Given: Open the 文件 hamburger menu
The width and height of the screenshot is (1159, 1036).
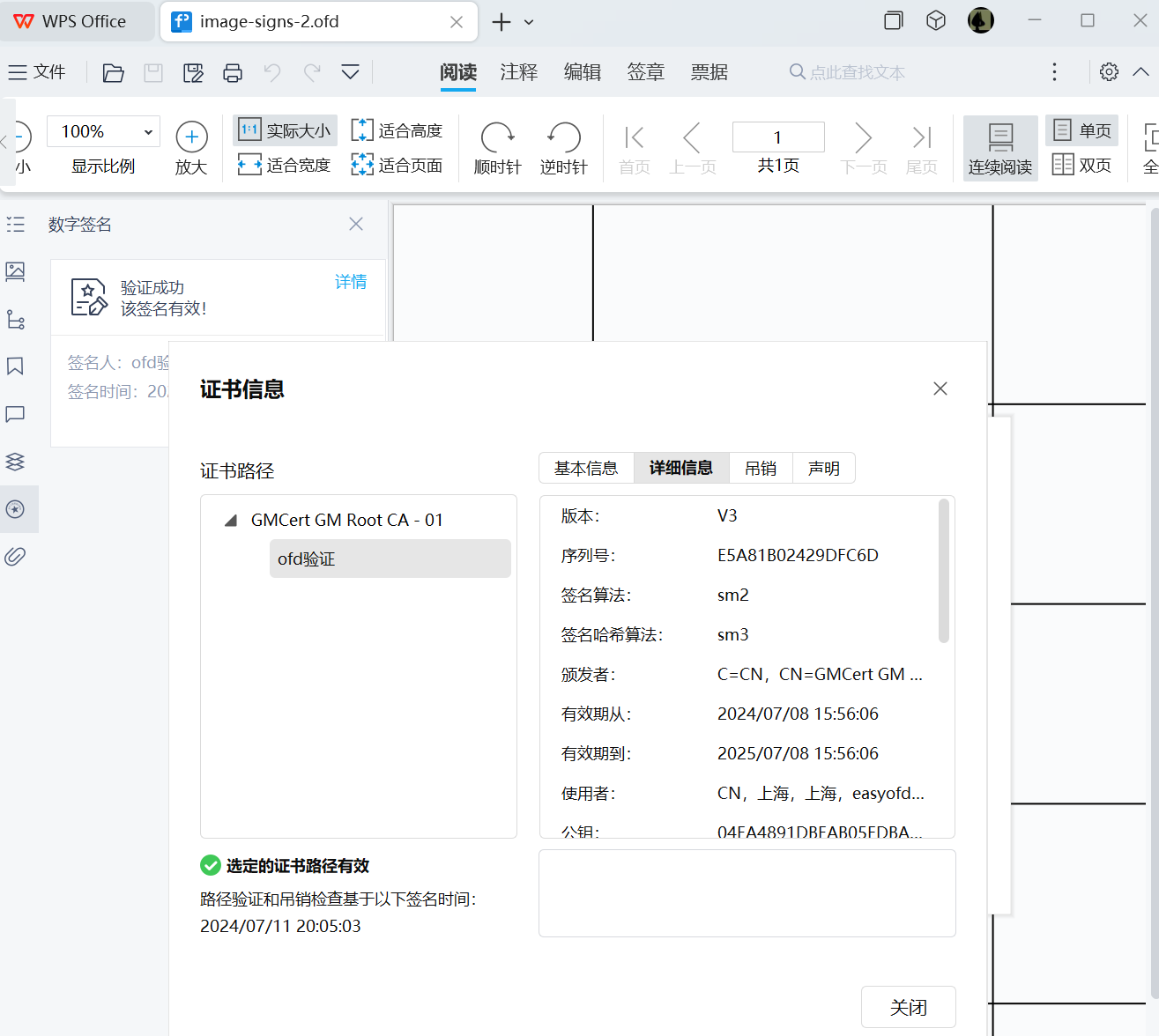Looking at the screenshot, I should tap(37, 72).
